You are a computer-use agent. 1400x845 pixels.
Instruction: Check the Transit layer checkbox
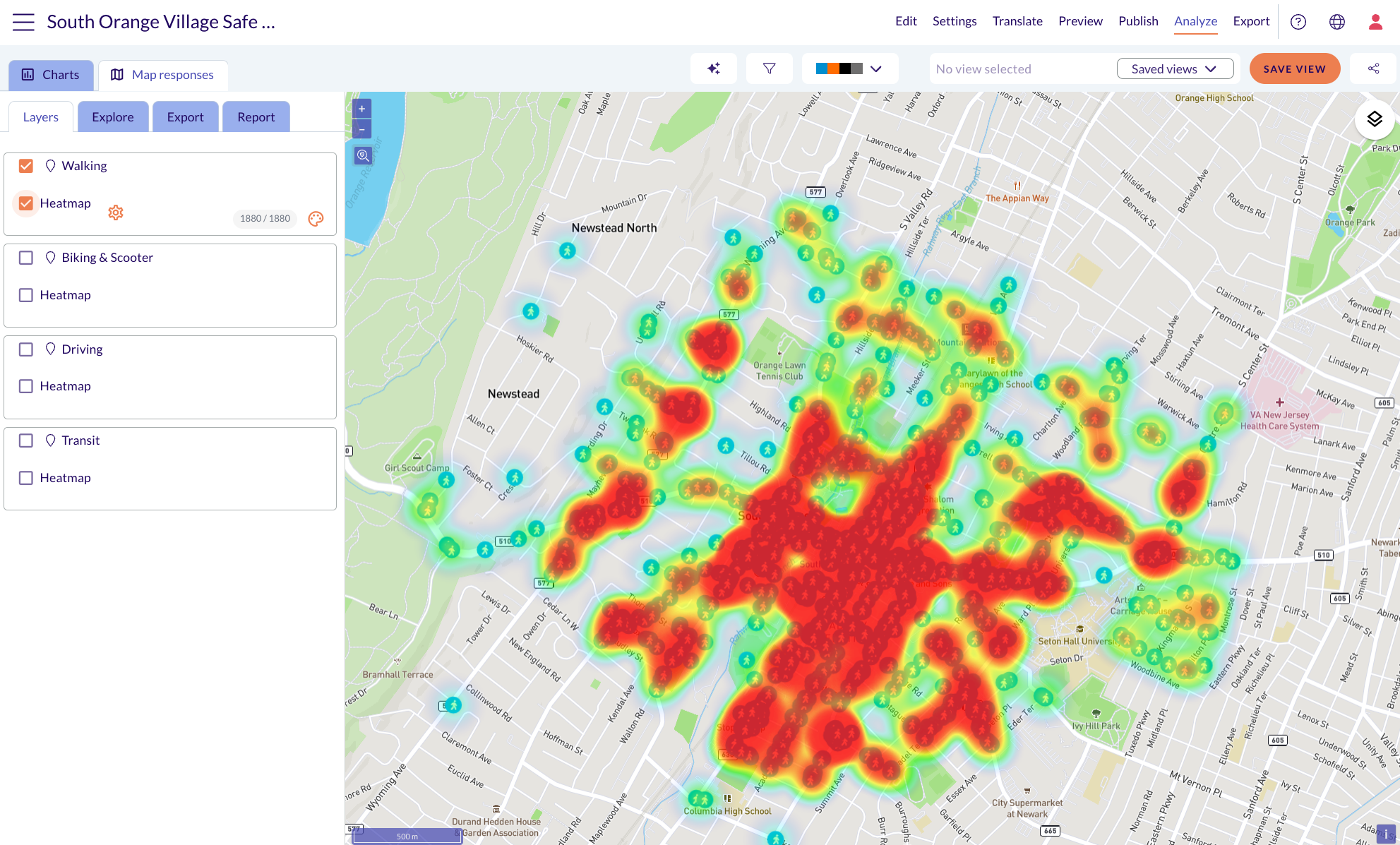pos(26,441)
